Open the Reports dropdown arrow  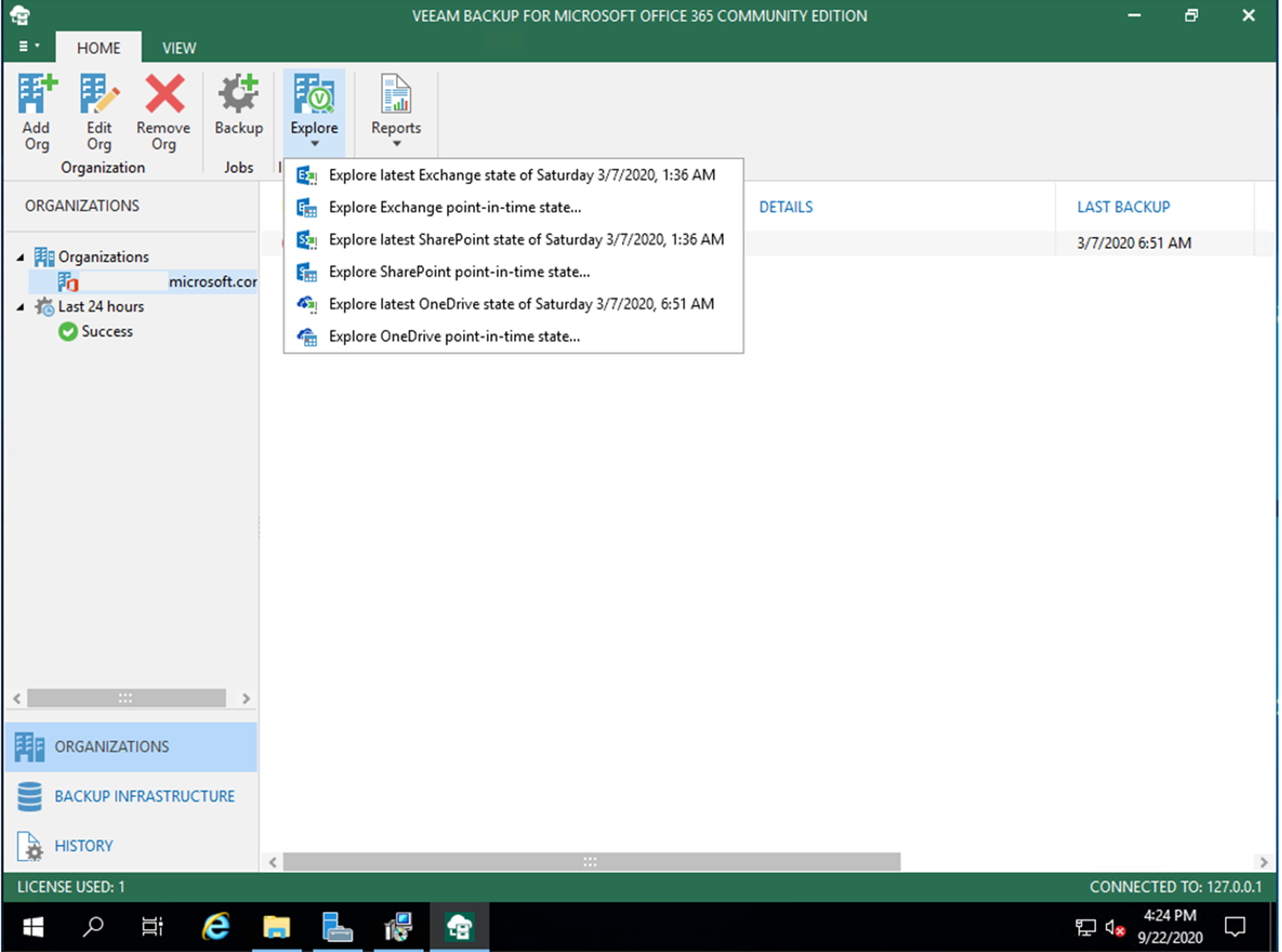point(396,144)
